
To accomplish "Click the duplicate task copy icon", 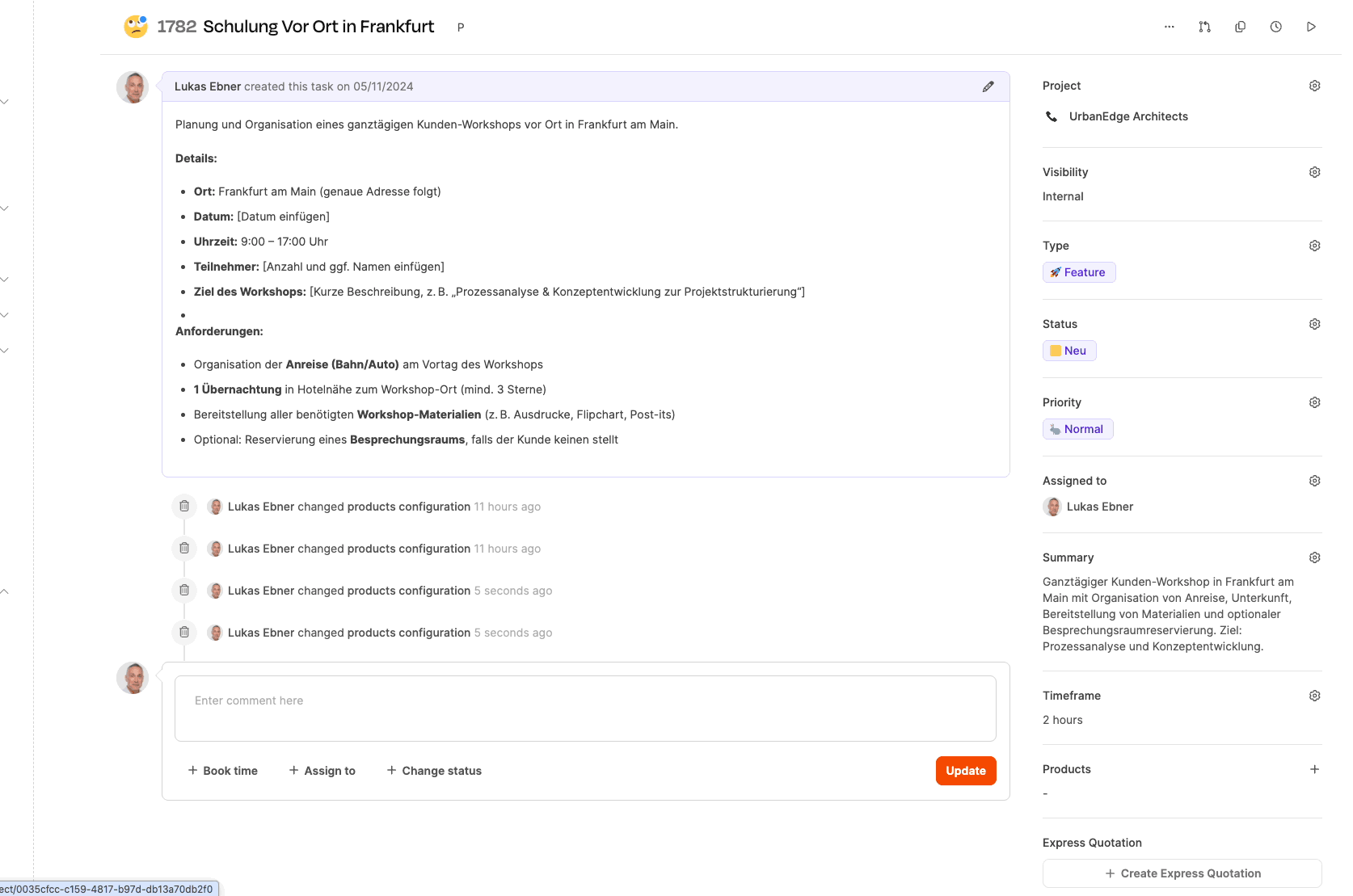I will pyautogui.click(x=1240, y=27).
